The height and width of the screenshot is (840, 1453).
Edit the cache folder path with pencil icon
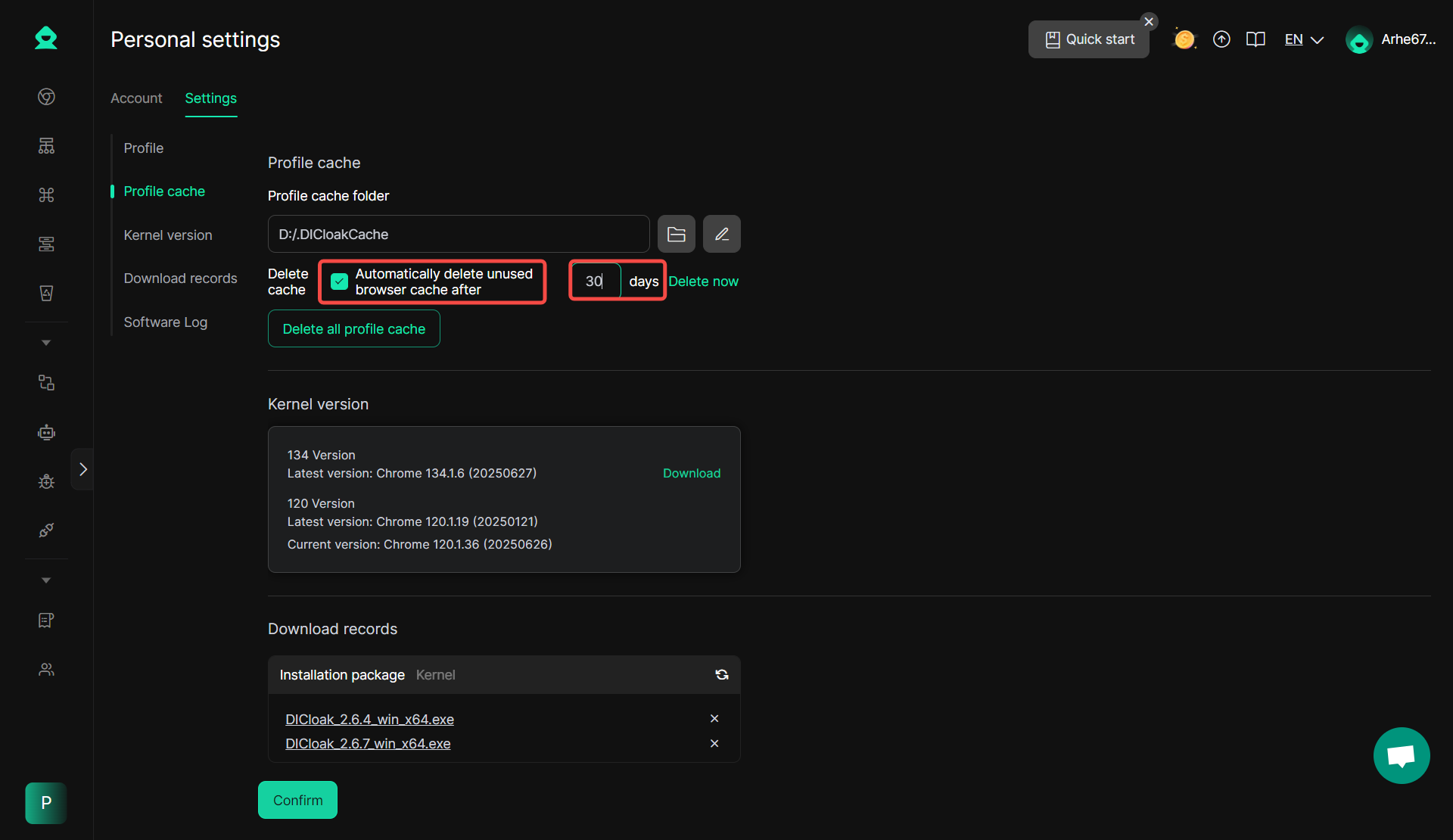(722, 235)
